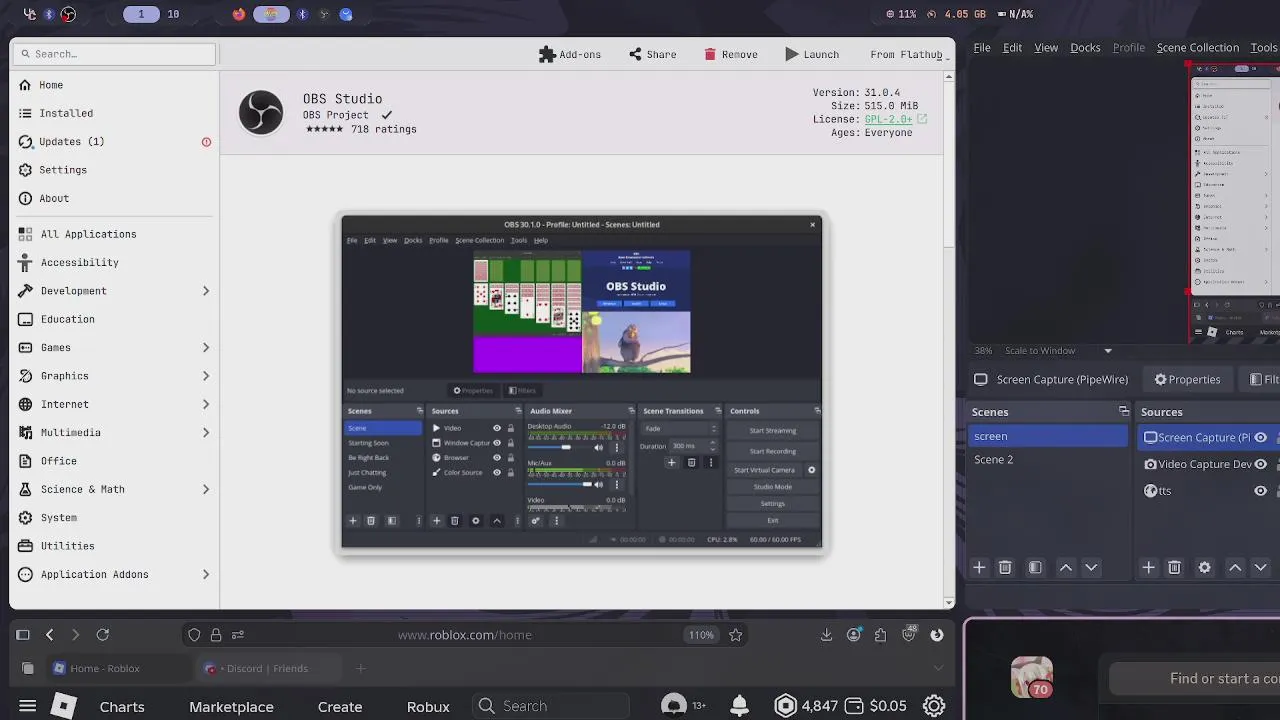Viewport: 1280px width, 720px height.
Task: Move the selected scene down
Action: click(x=1091, y=568)
